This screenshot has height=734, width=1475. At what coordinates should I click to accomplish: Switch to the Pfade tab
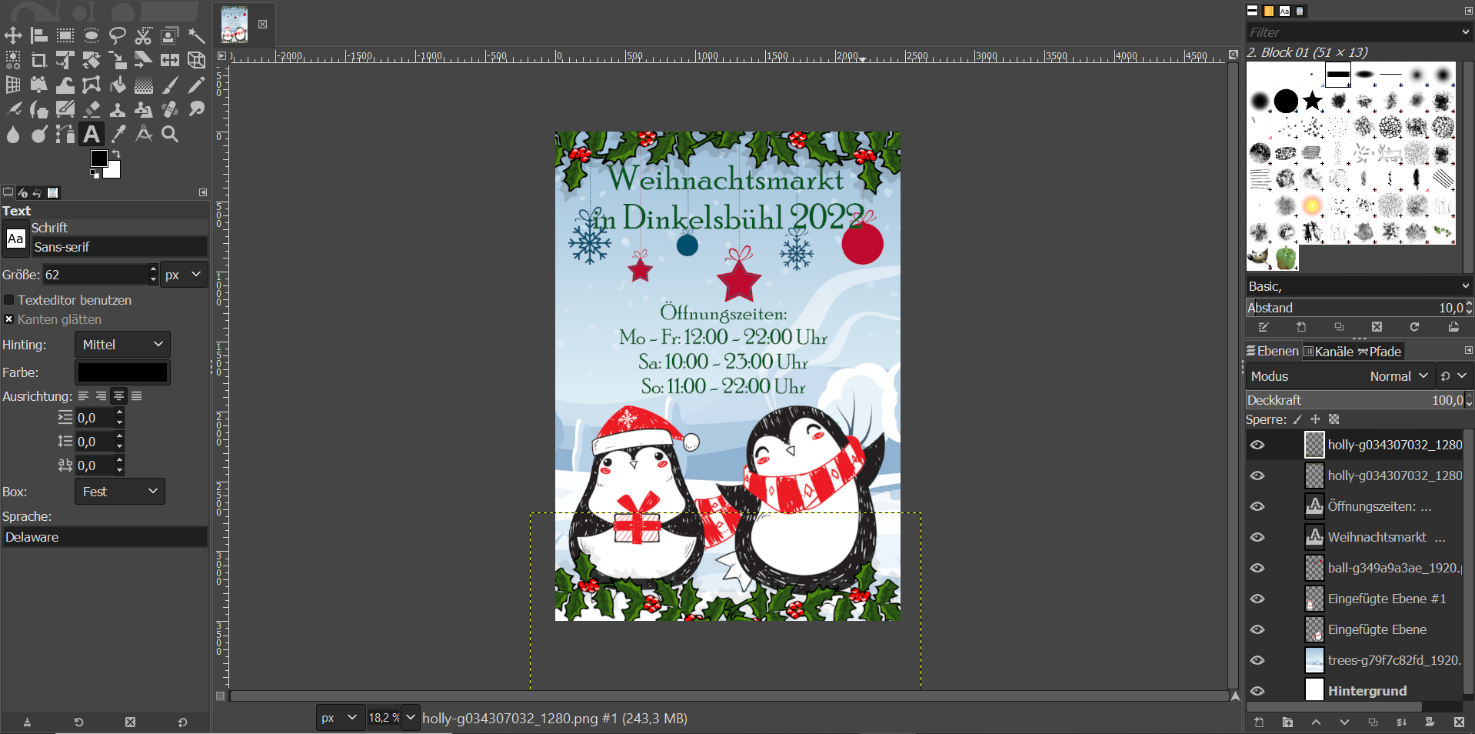(1380, 351)
